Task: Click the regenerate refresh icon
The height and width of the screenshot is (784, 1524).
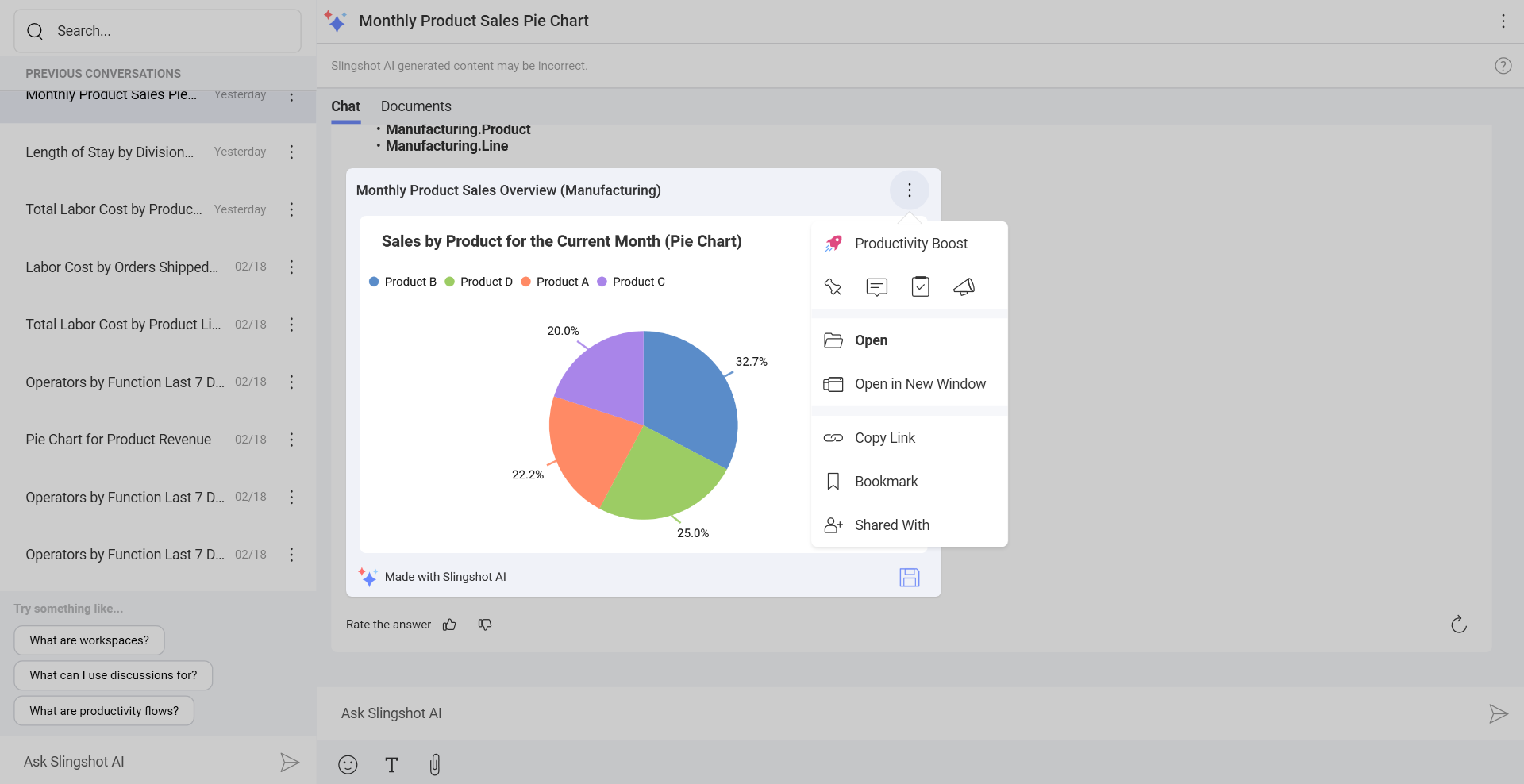Action: point(1459,625)
